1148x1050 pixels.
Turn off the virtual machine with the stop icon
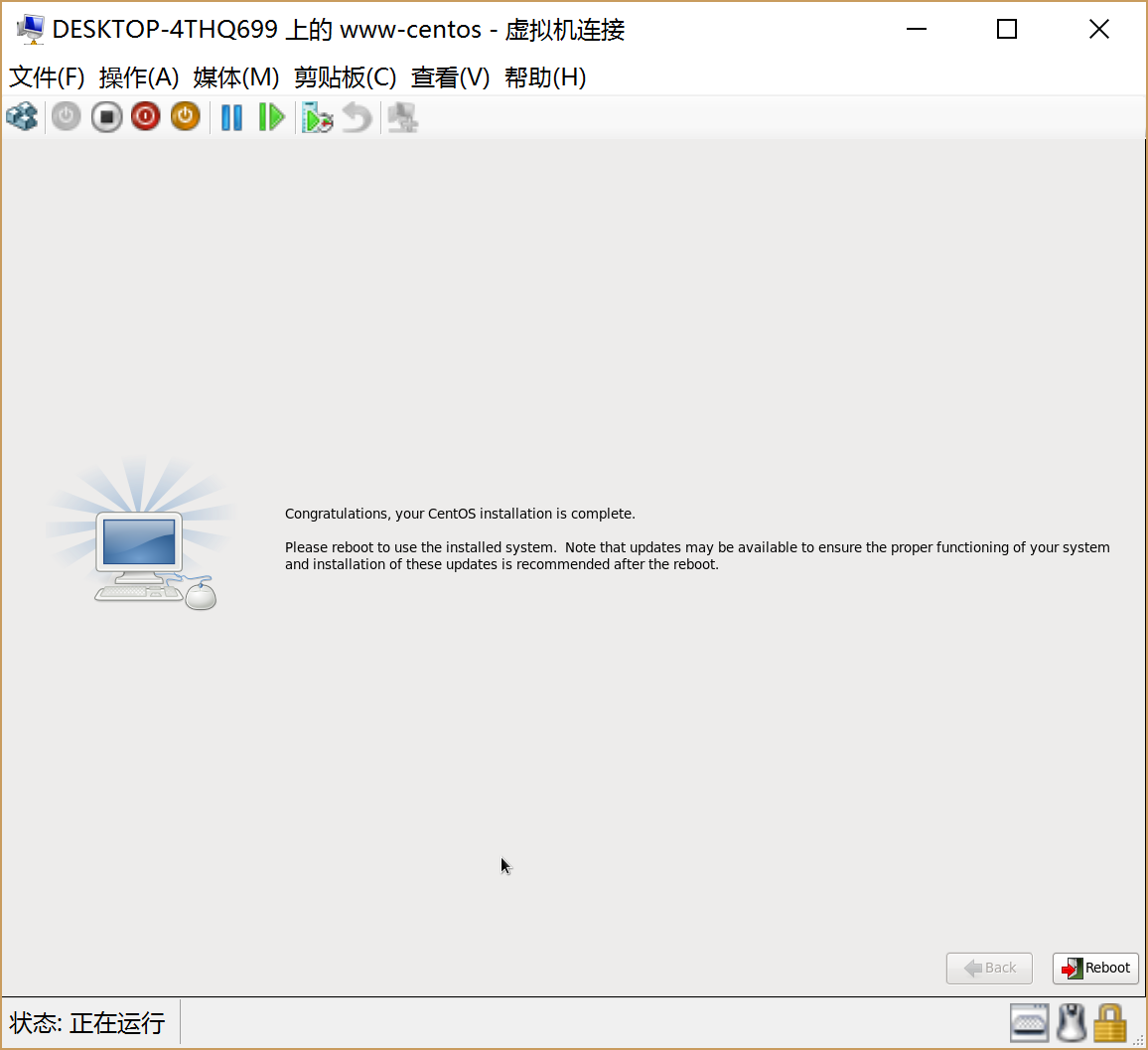click(x=107, y=117)
